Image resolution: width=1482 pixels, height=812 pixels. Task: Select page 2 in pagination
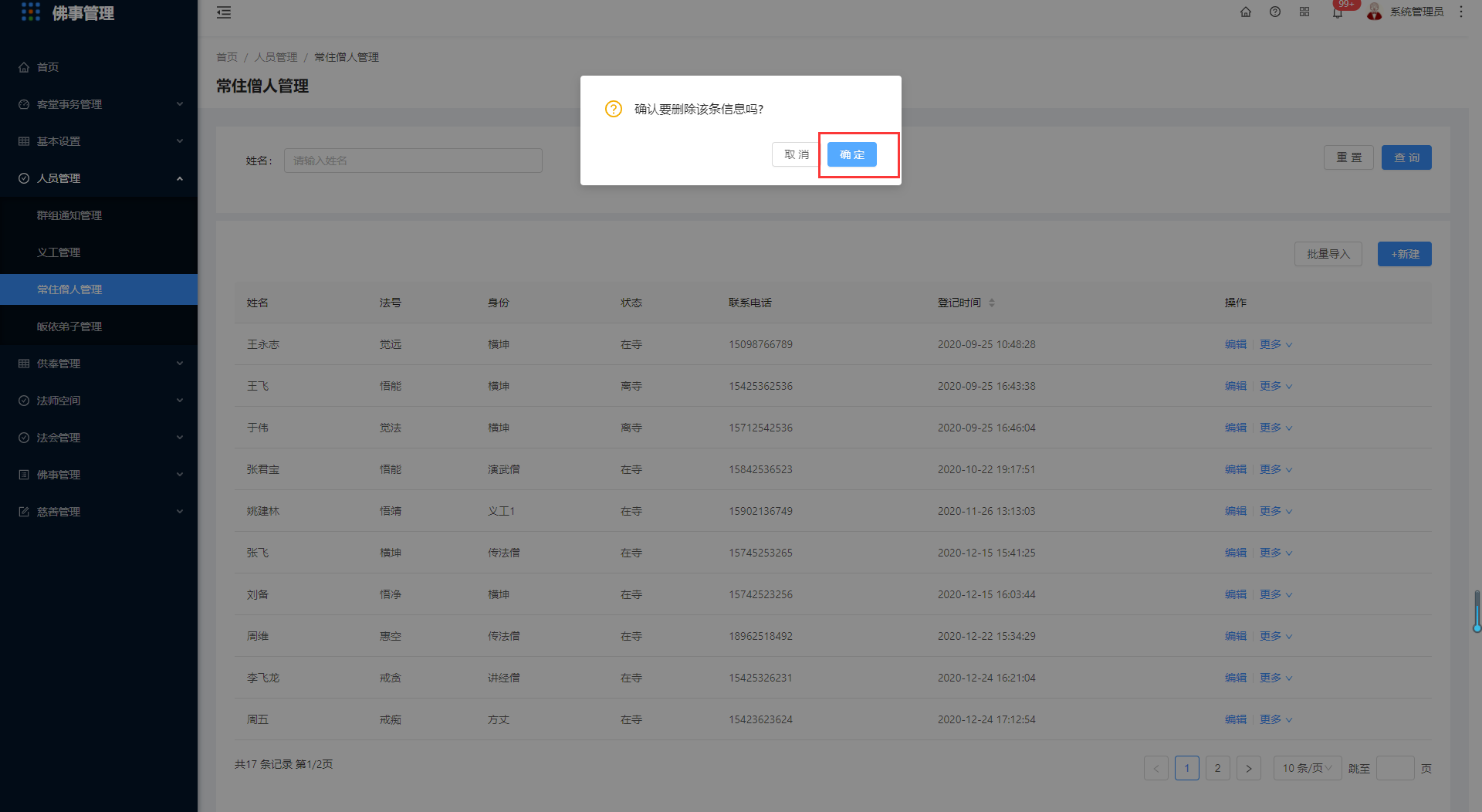click(1218, 768)
